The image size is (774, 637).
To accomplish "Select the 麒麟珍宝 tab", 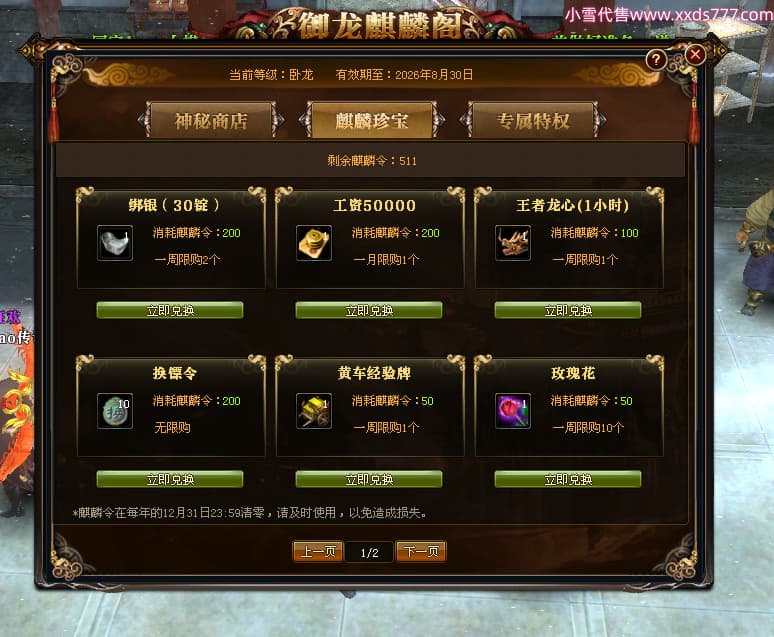I will 372,120.
